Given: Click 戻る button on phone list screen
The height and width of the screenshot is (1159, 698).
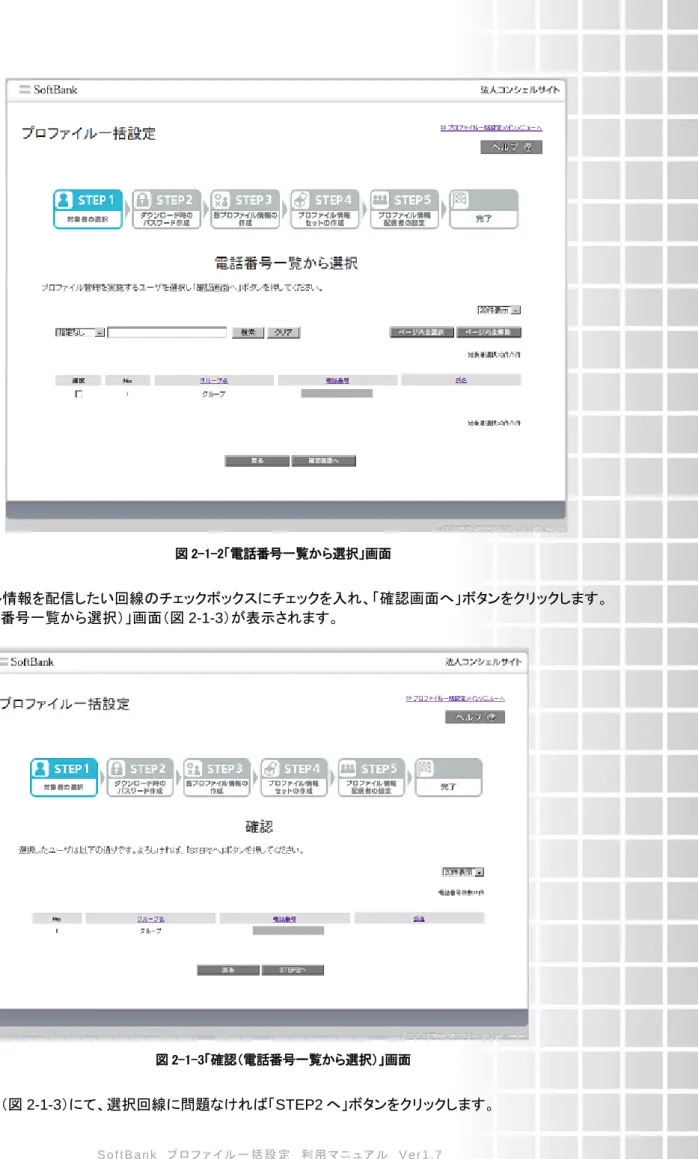Looking at the screenshot, I should click(257, 460).
